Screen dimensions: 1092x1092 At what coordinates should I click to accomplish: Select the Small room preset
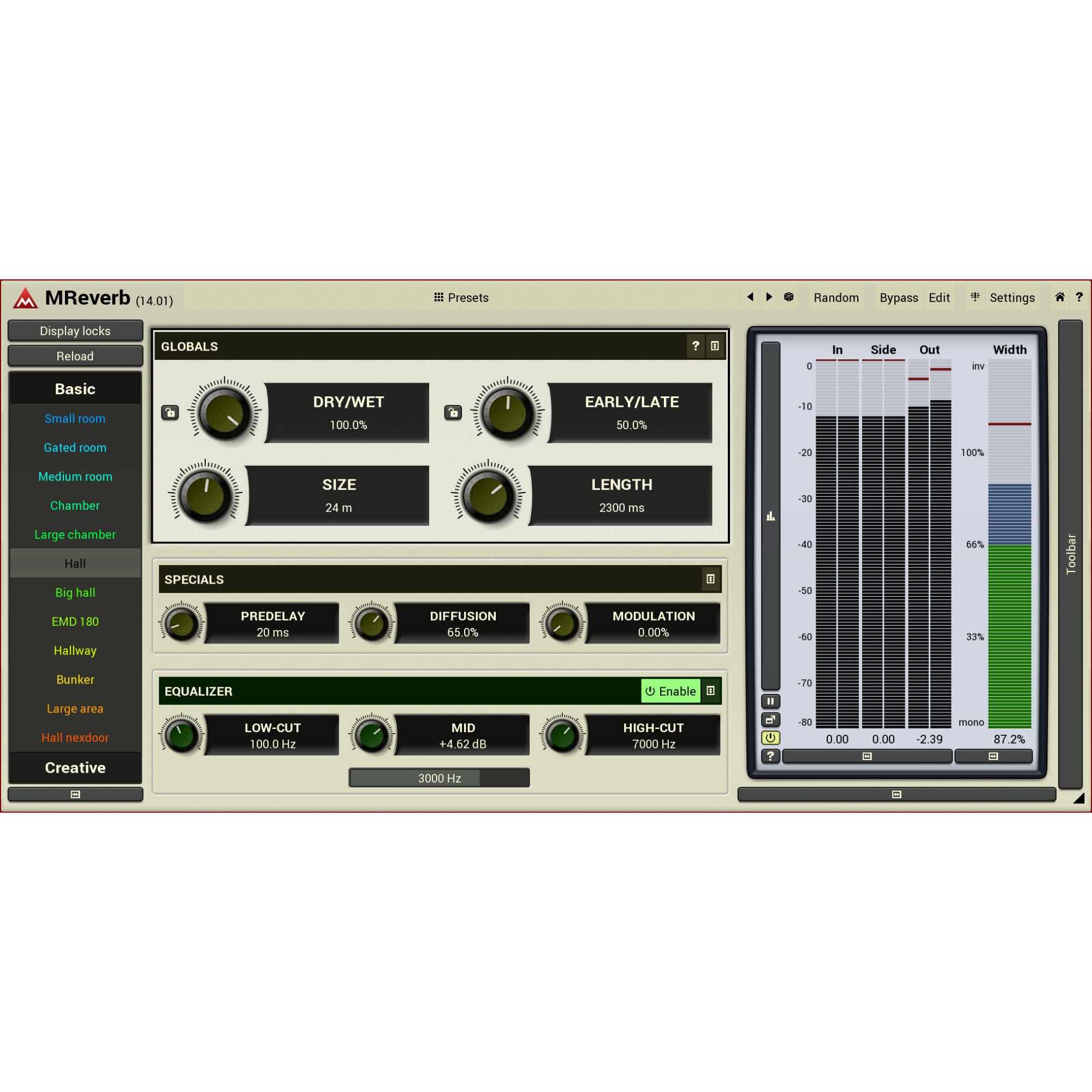point(75,418)
